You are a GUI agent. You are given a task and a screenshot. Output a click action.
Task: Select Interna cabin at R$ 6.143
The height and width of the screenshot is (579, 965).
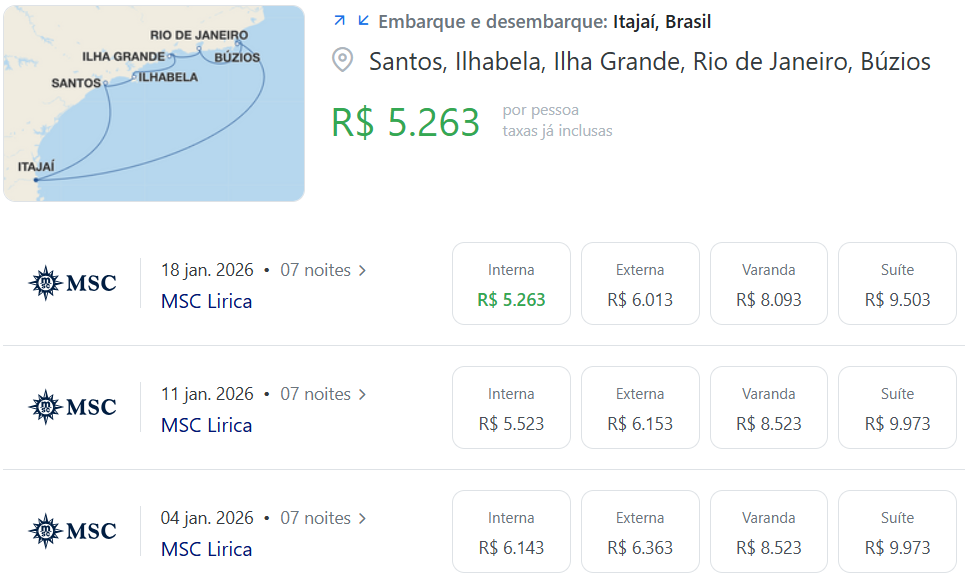tap(511, 532)
